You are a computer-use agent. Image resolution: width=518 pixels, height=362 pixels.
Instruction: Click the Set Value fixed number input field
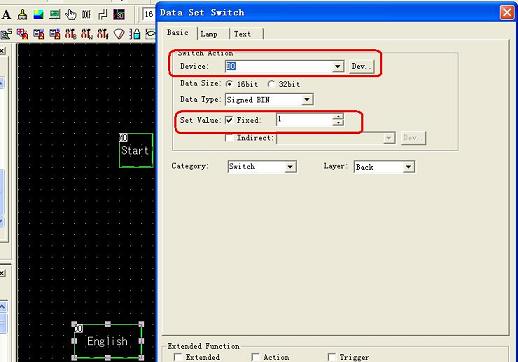point(304,120)
